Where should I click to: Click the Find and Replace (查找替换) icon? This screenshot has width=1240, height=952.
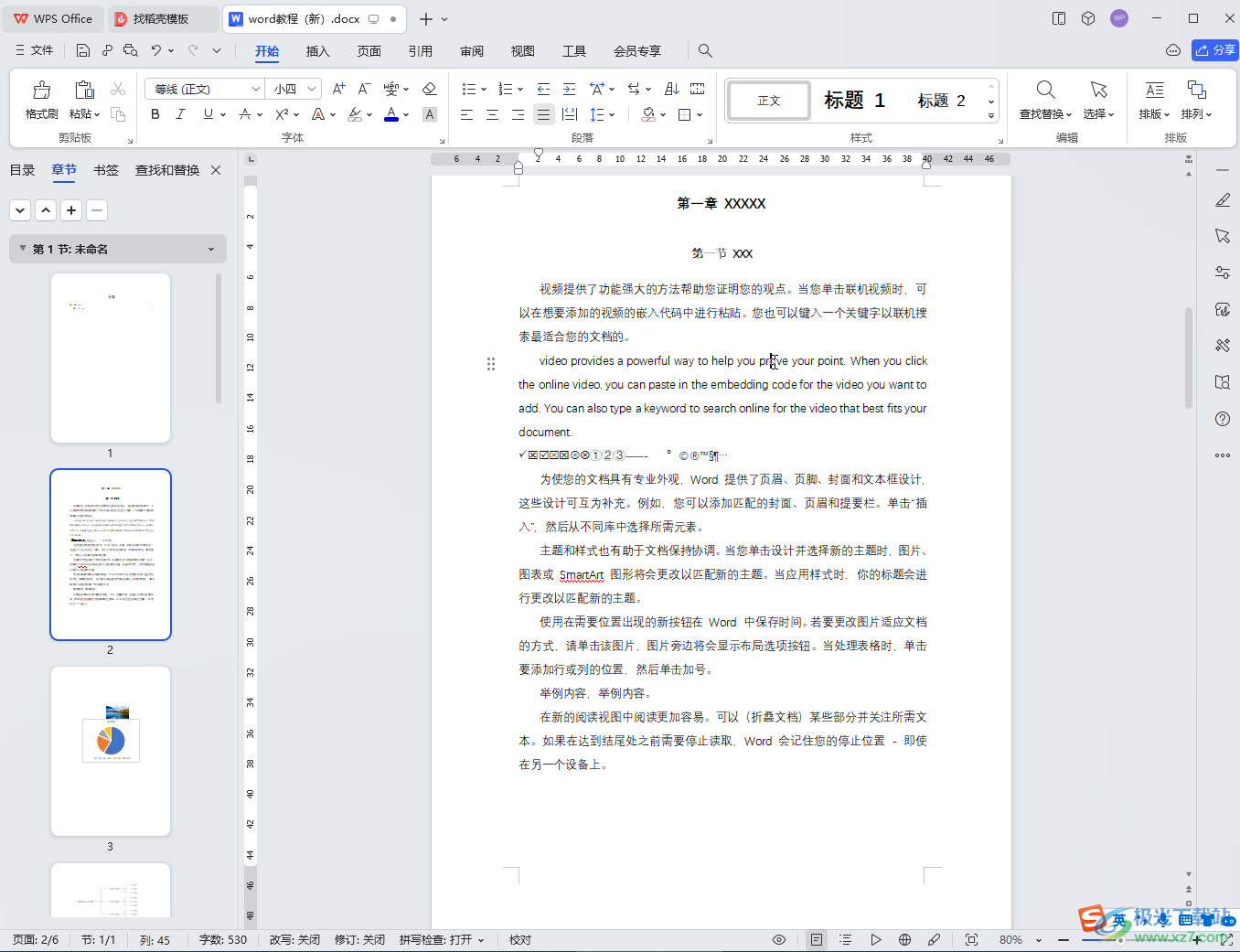coord(1045,90)
